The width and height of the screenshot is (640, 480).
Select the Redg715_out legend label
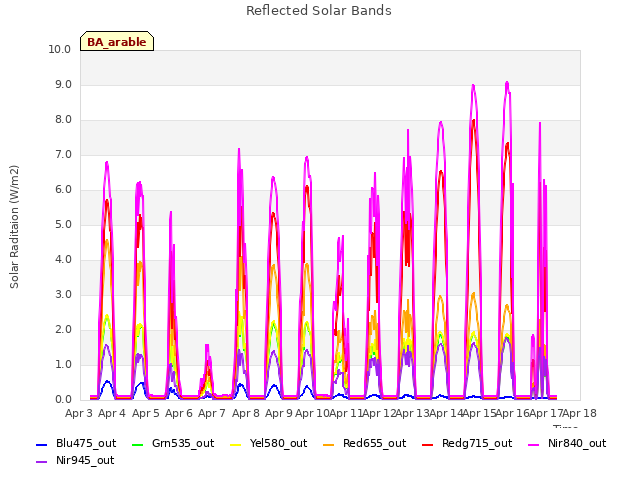477,444
